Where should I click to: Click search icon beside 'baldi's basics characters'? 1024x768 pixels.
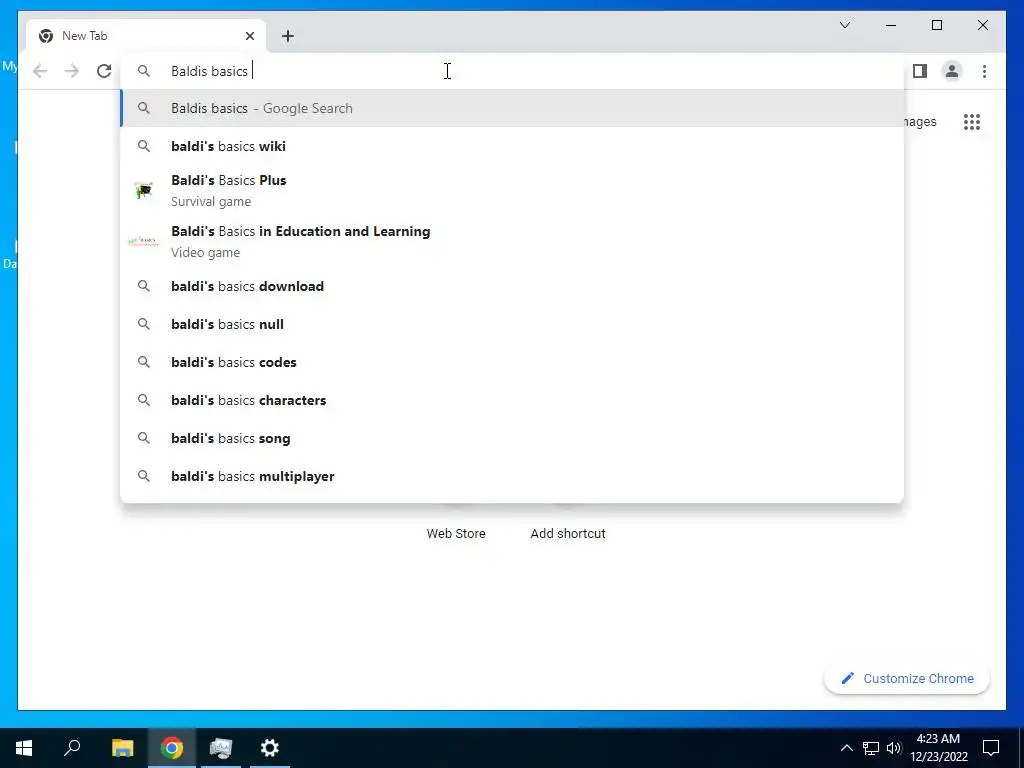point(144,400)
